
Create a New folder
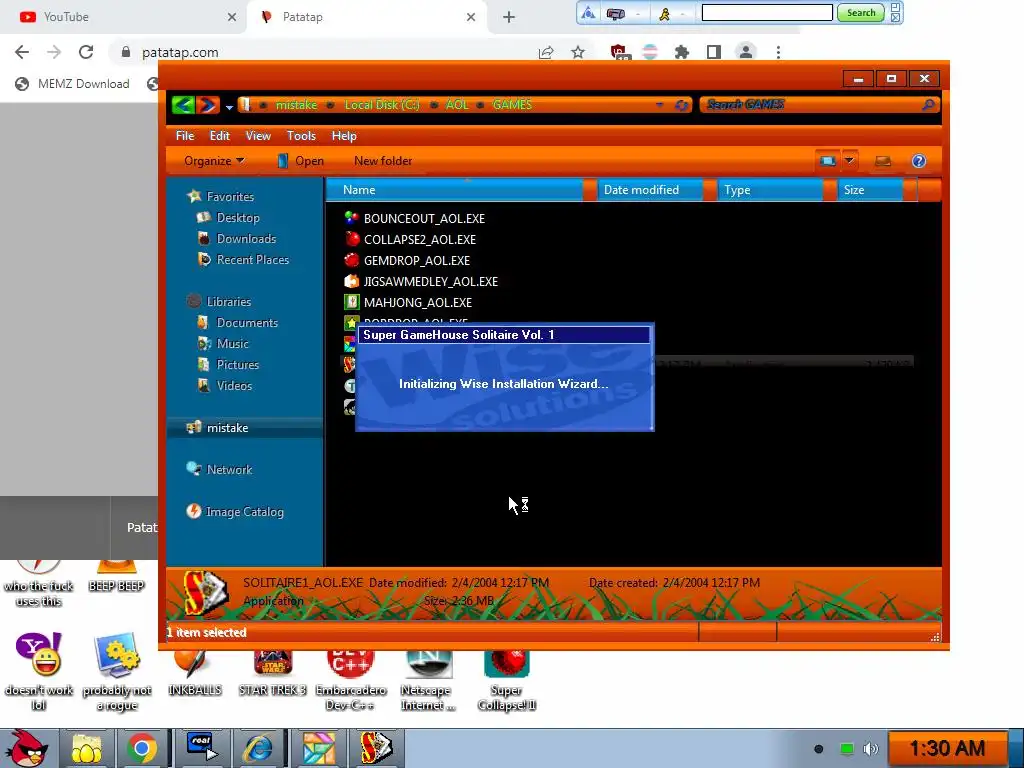click(x=383, y=161)
